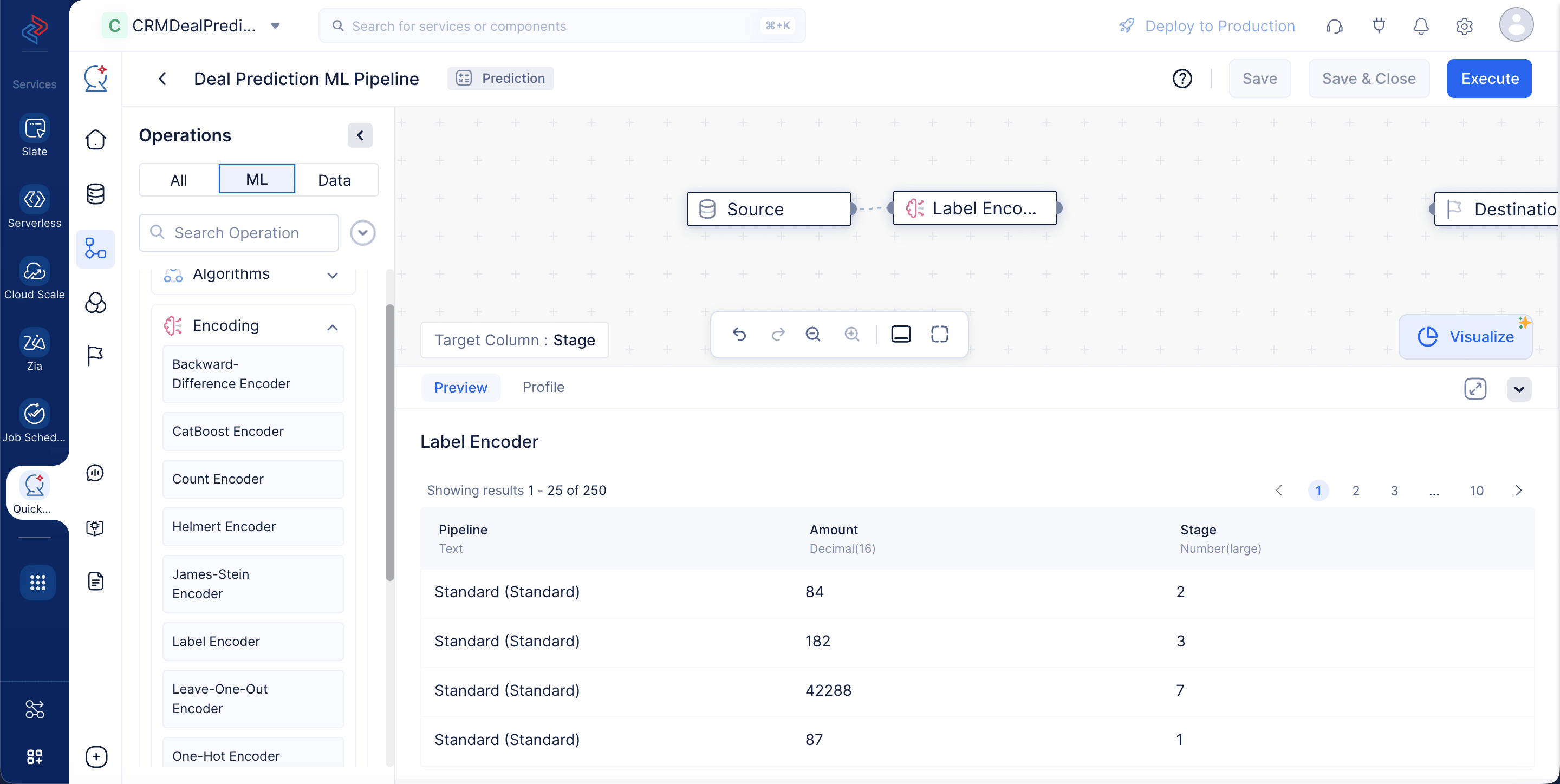Screen dimensions: 1560x784
Task: Open the user profile avatar
Action: pyautogui.click(x=1516, y=25)
